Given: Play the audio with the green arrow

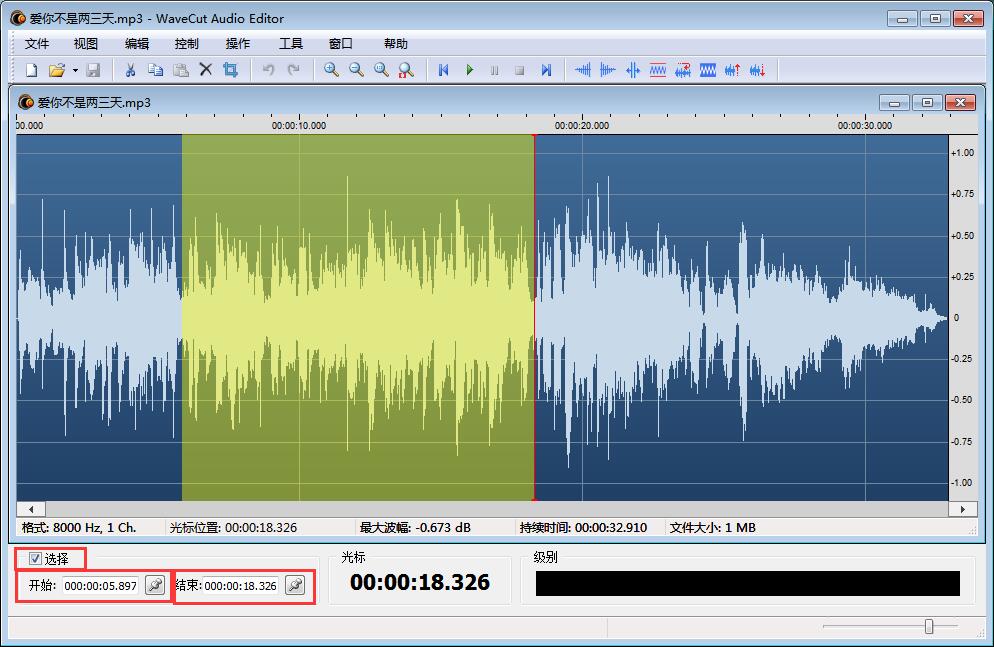Looking at the screenshot, I should coord(470,70).
